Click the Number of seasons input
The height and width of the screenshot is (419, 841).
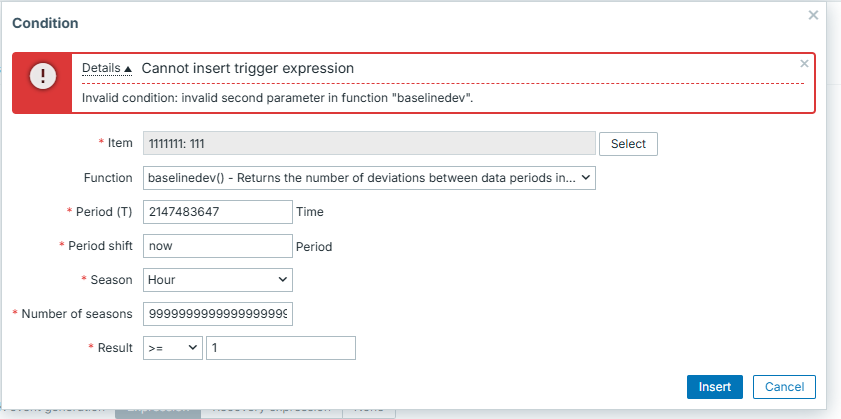pyautogui.click(x=218, y=314)
